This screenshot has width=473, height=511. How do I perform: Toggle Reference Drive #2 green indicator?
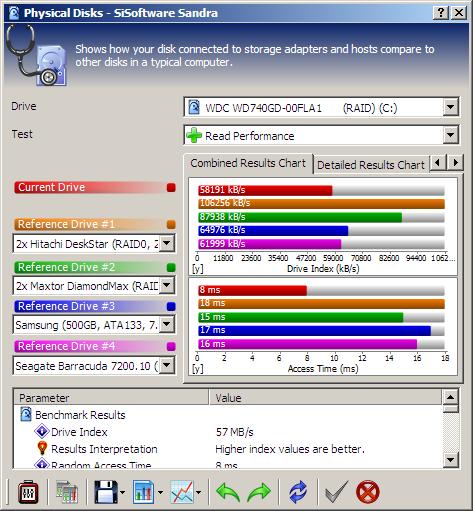pyautogui.click(x=171, y=267)
